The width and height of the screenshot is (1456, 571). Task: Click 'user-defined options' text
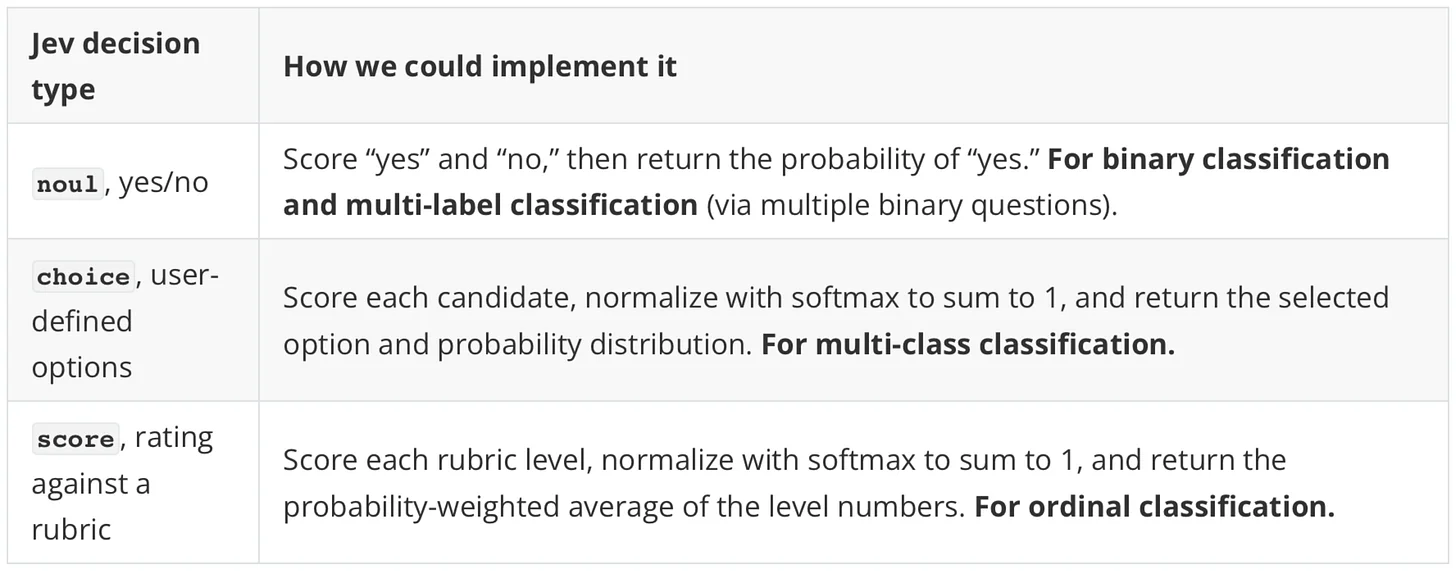(124, 321)
